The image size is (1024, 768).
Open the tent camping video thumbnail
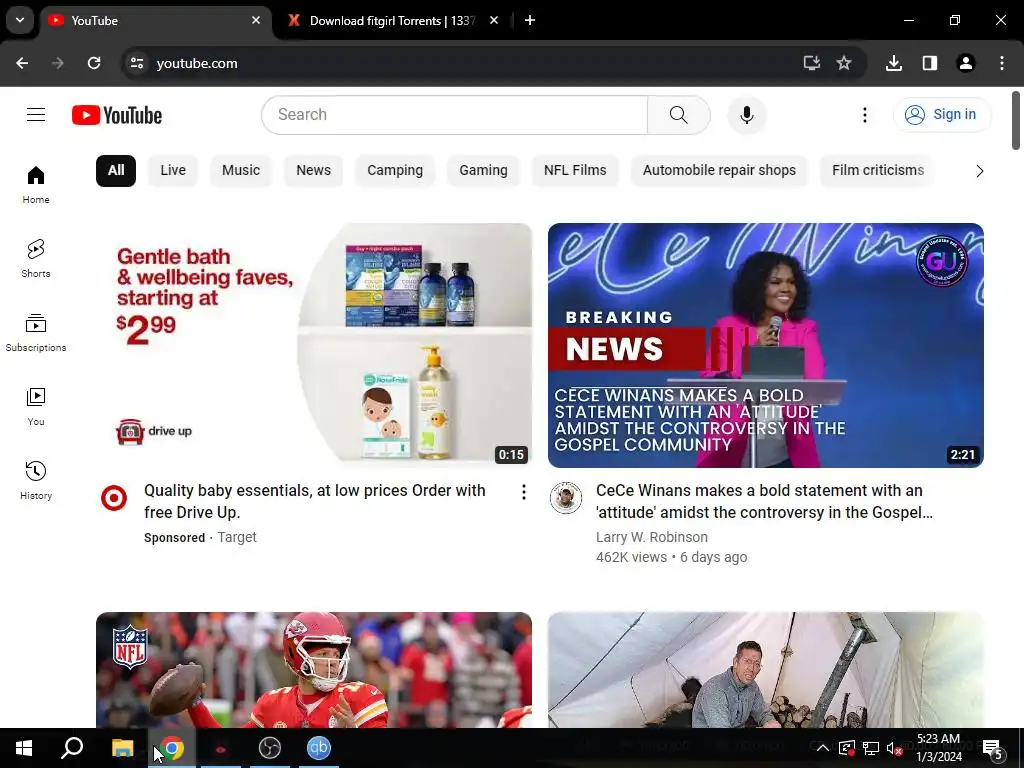(766, 670)
